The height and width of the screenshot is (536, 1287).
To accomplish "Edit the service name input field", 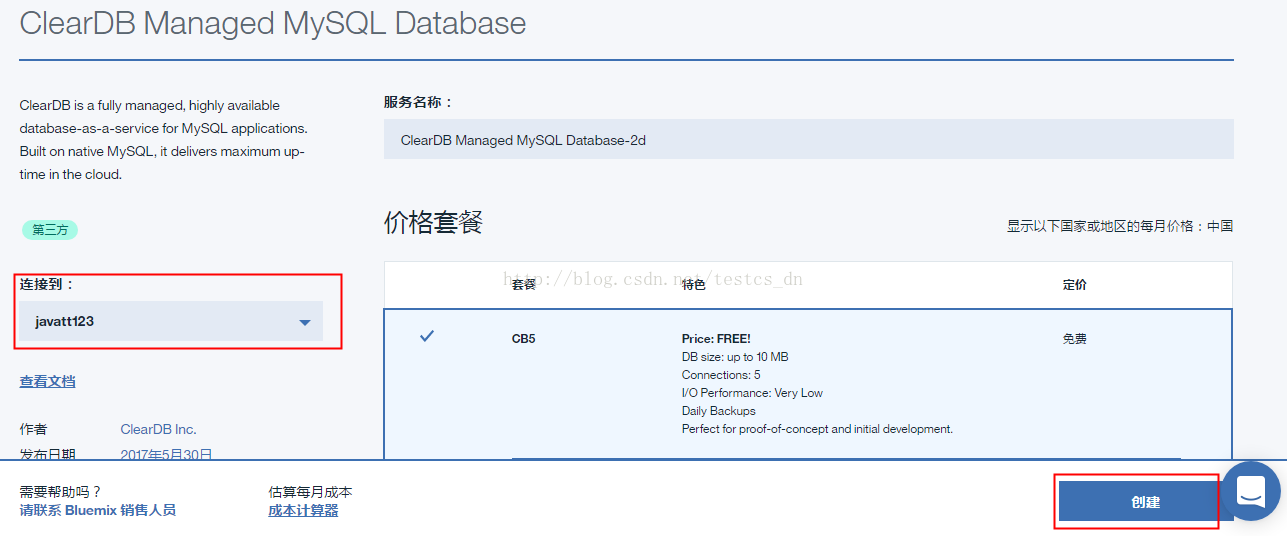I will (808, 140).
